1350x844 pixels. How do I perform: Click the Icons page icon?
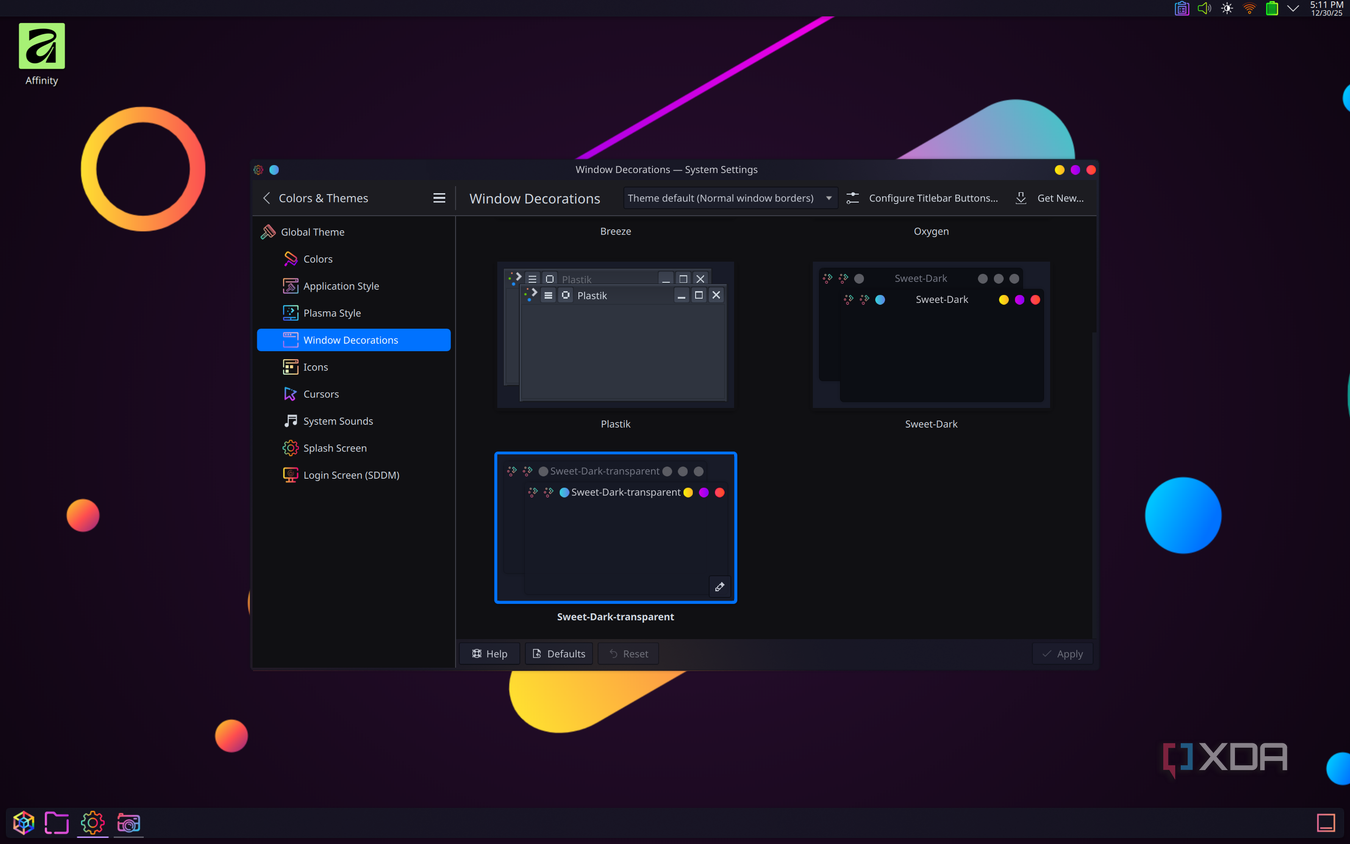(290, 367)
